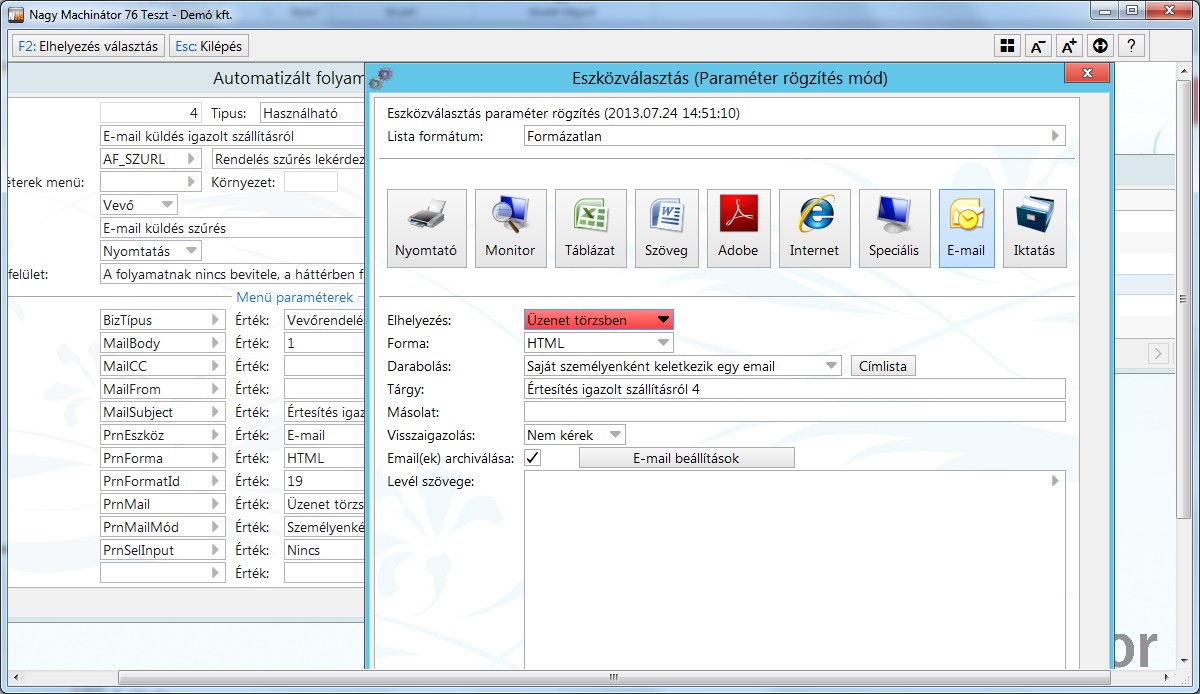The width and height of the screenshot is (1200, 694).
Task: Click F2: Elhelyezés választás button
Action: pyautogui.click(x=88, y=46)
